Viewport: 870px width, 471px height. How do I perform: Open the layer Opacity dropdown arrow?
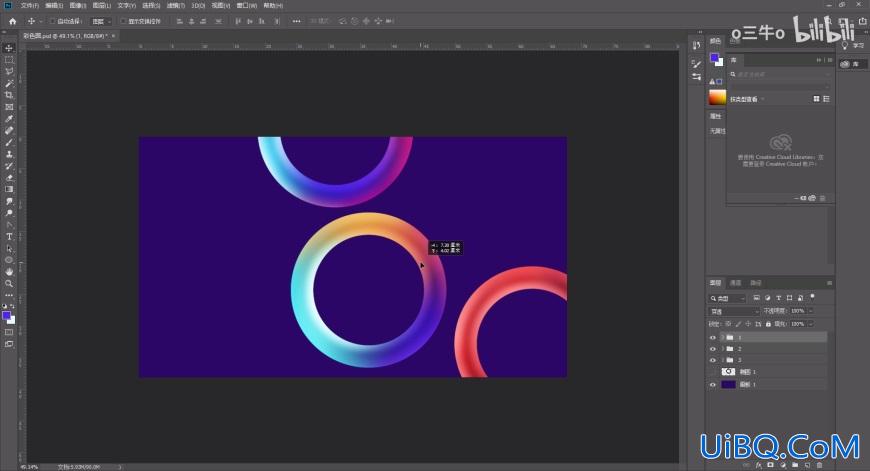point(811,311)
